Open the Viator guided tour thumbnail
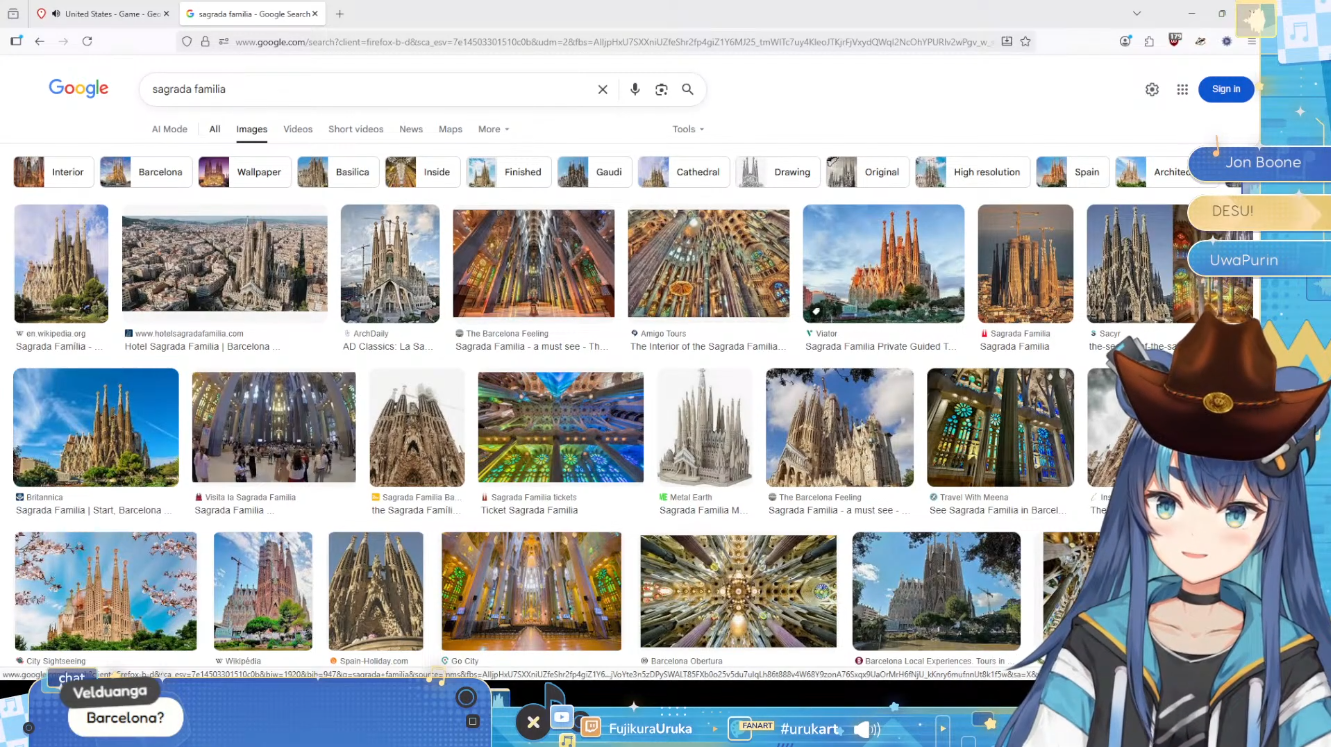The width and height of the screenshot is (1331, 747). point(883,264)
